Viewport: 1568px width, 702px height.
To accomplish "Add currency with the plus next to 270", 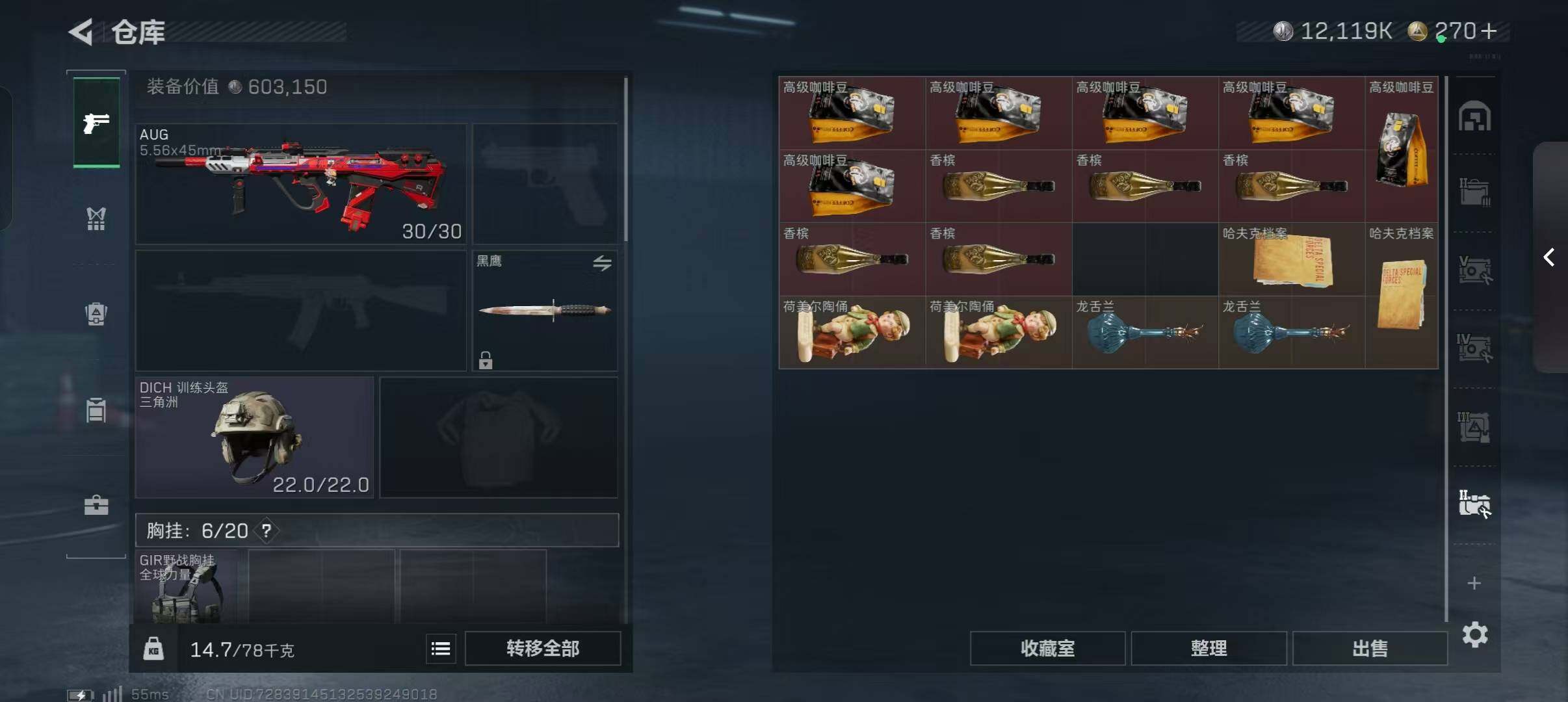I will [1489, 31].
